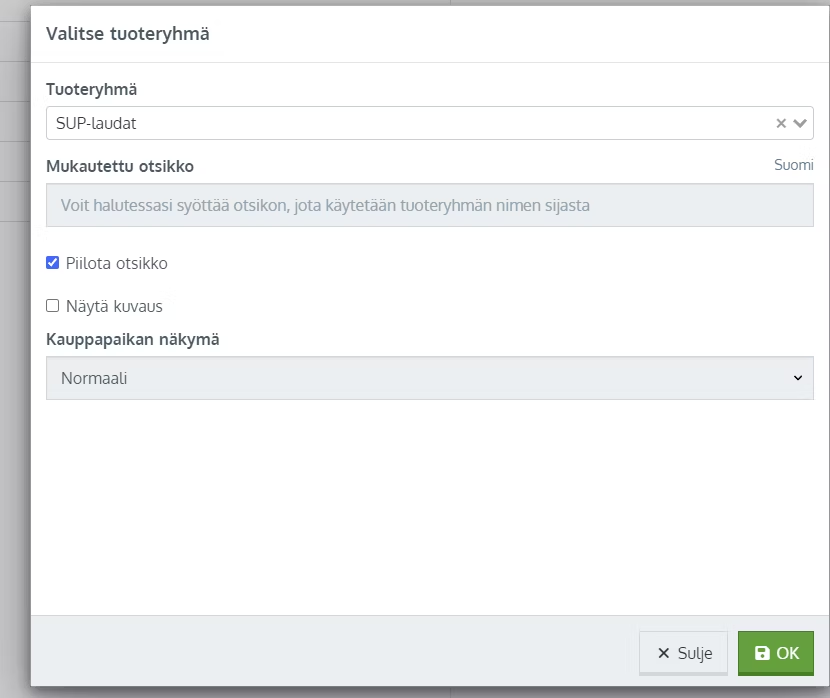Enable the Näytä kuvaus checkbox

pyautogui.click(x=52, y=305)
